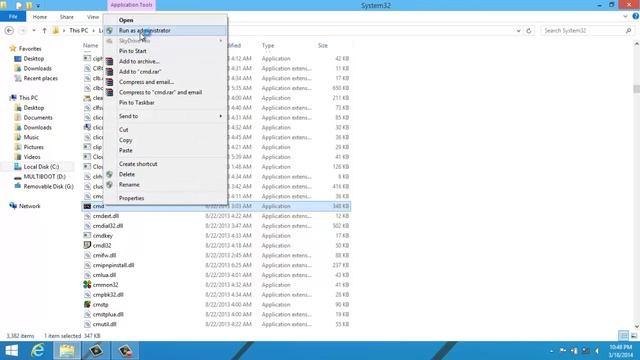640x360 pixels.
Task: Go back with the Back arrow button
Action: point(9,31)
